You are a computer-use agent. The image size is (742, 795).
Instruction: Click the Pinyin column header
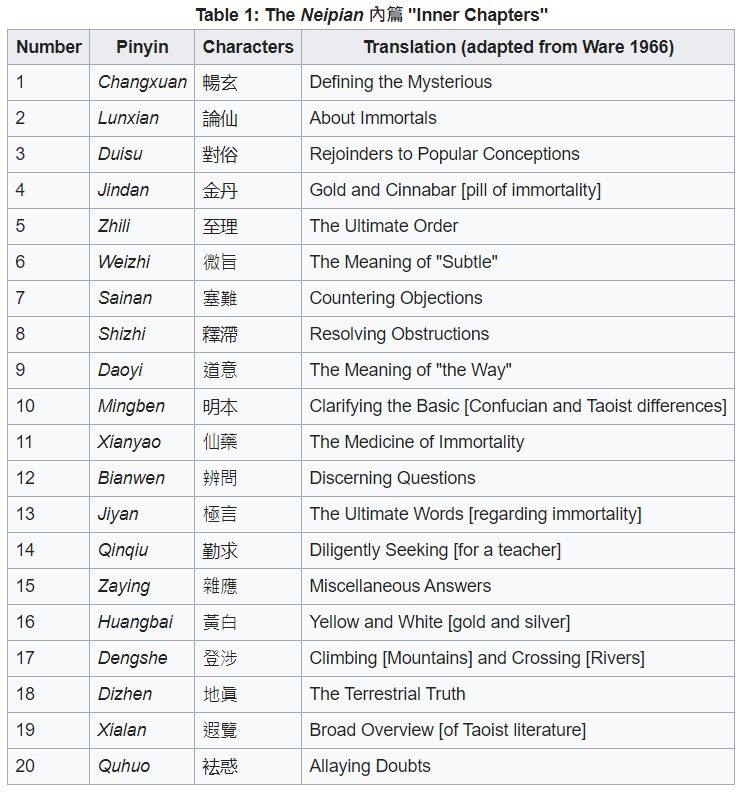pyautogui.click(x=142, y=47)
